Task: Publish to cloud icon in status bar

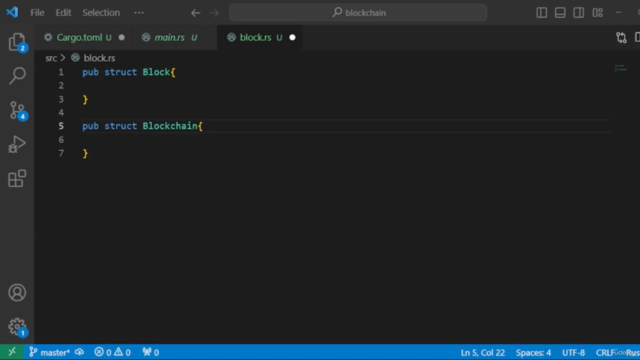Action: pyautogui.click(x=80, y=352)
